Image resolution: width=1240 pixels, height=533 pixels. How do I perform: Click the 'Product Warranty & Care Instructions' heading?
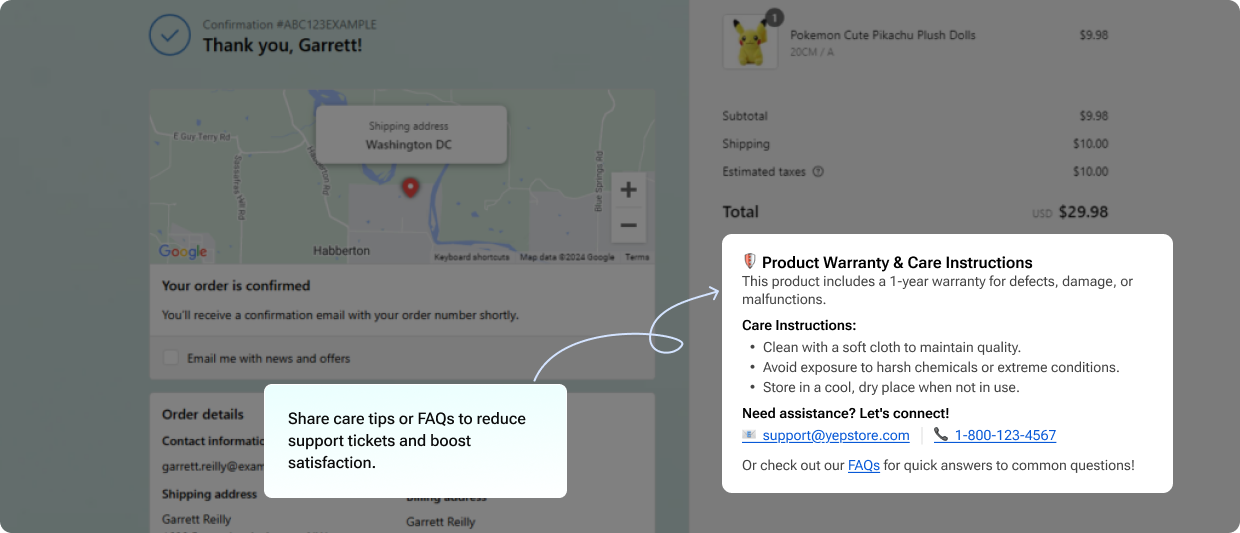[897, 262]
